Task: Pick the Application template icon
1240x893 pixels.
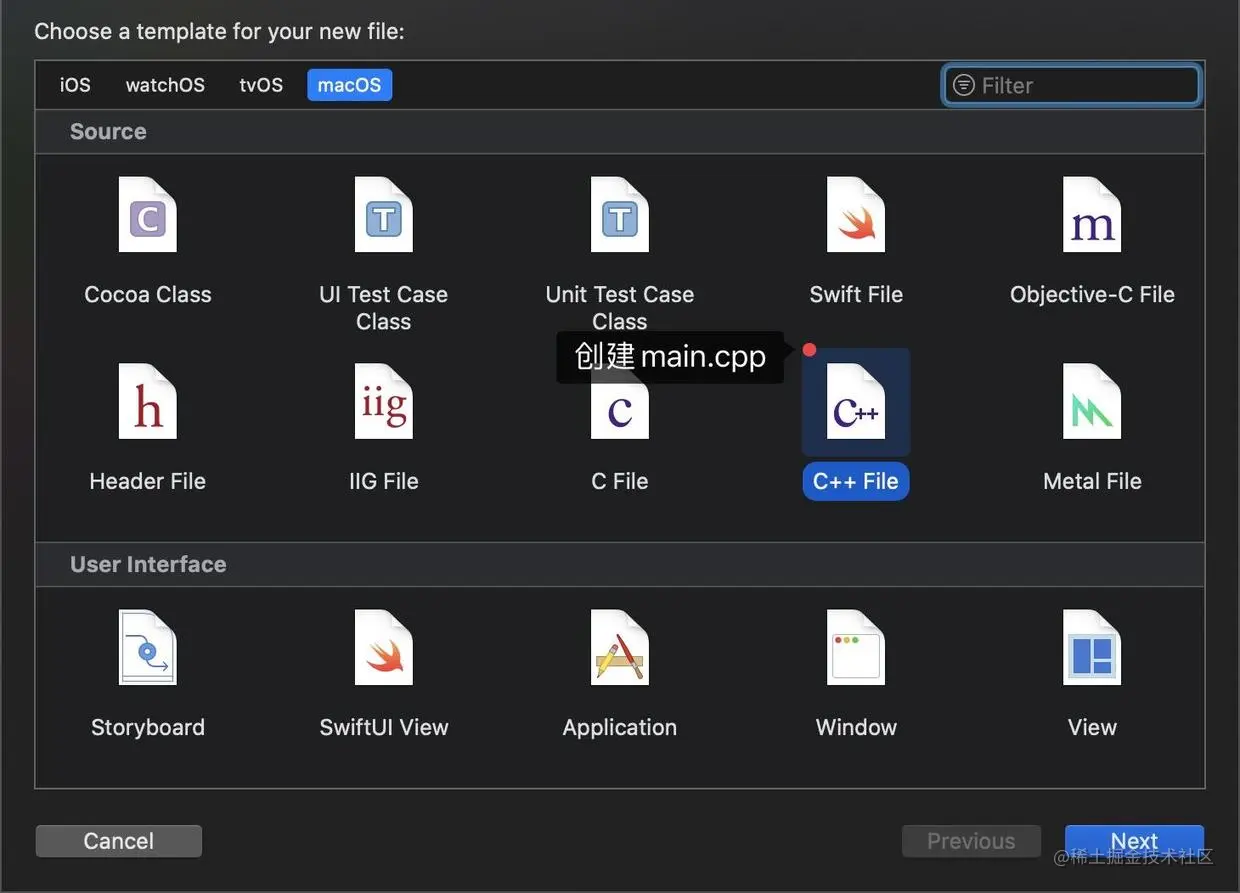Action: pyautogui.click(x=620, y=647)
